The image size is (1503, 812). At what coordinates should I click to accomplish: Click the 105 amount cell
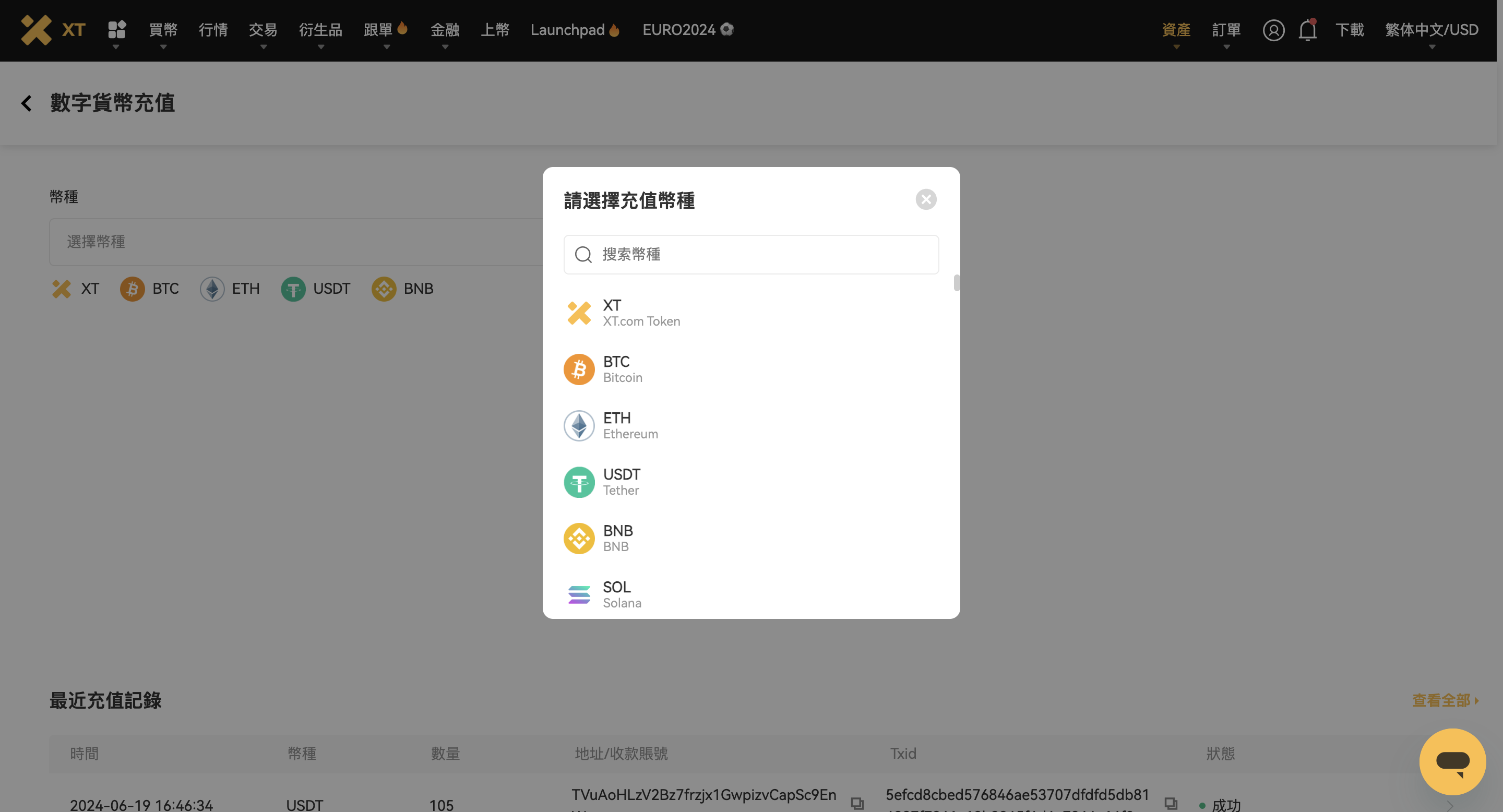441,805
